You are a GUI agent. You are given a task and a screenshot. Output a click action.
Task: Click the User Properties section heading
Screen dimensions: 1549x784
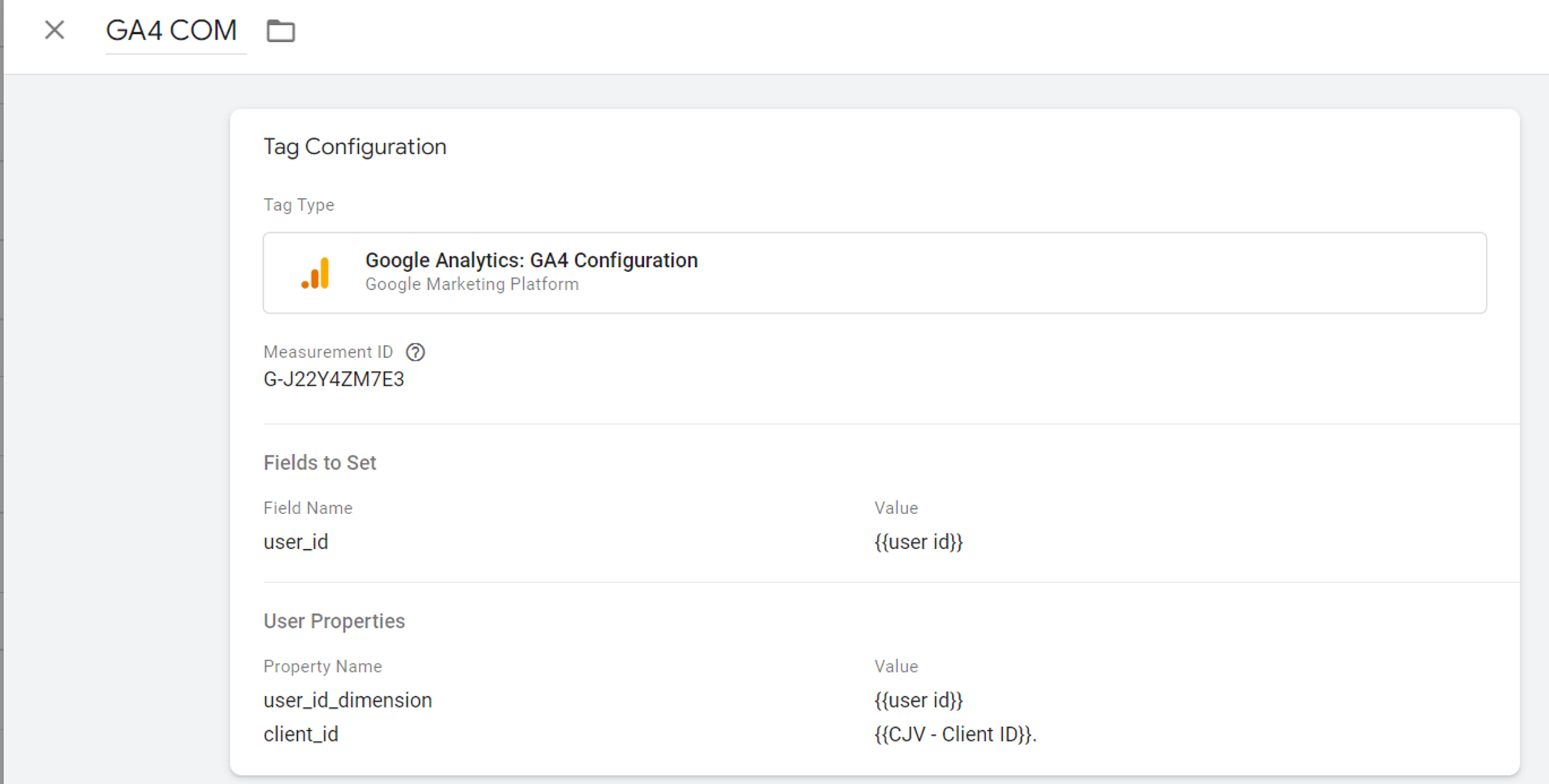(334, 621)
